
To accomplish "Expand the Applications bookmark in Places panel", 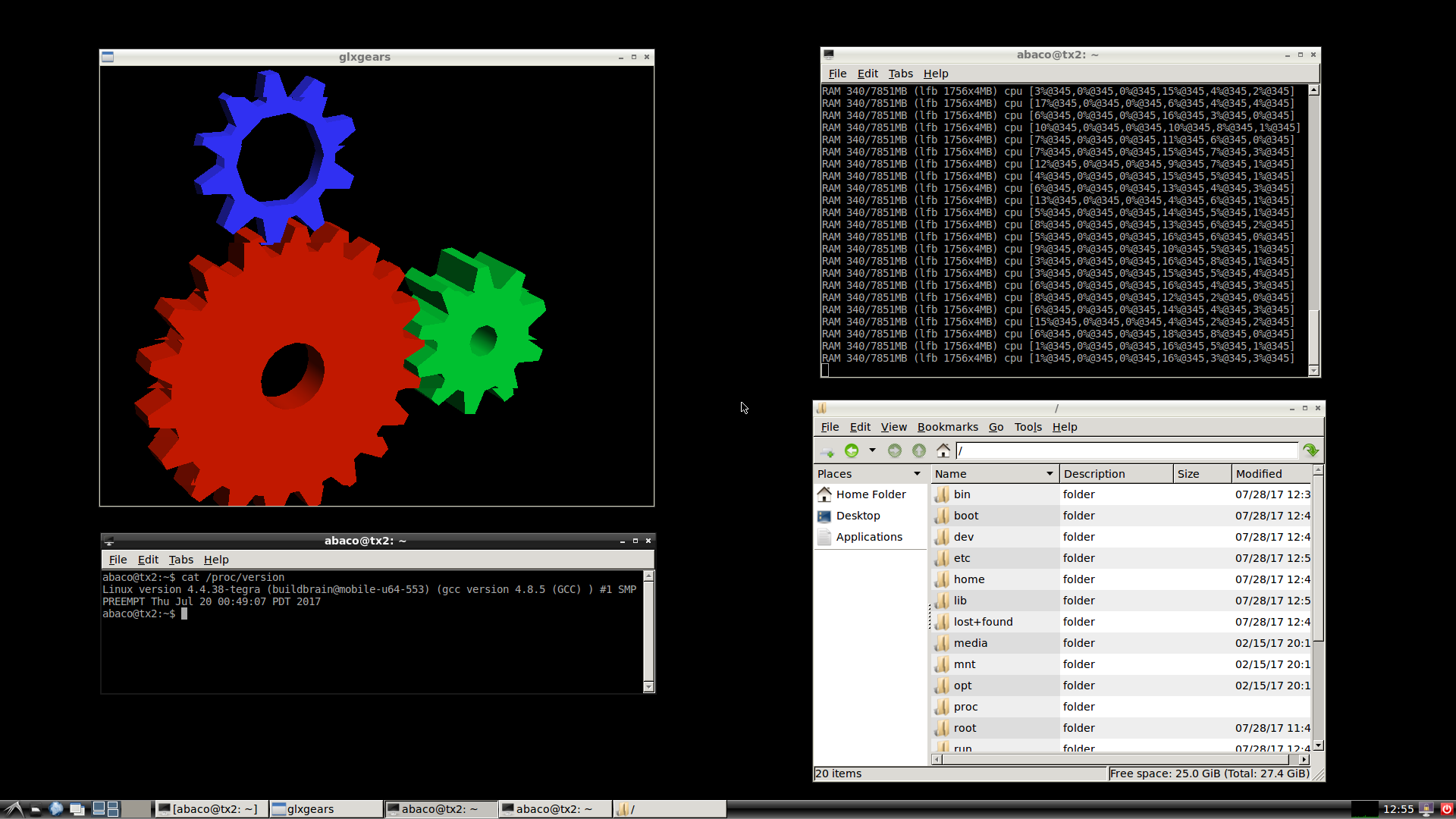I will [869, 537].
